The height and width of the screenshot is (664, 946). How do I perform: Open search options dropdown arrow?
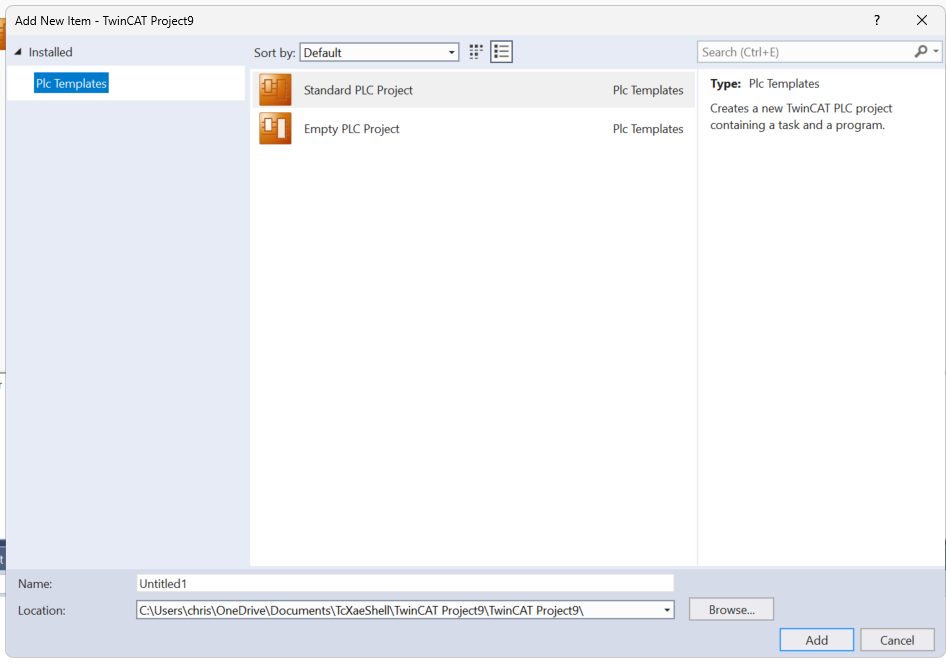(x=936, y=52)
